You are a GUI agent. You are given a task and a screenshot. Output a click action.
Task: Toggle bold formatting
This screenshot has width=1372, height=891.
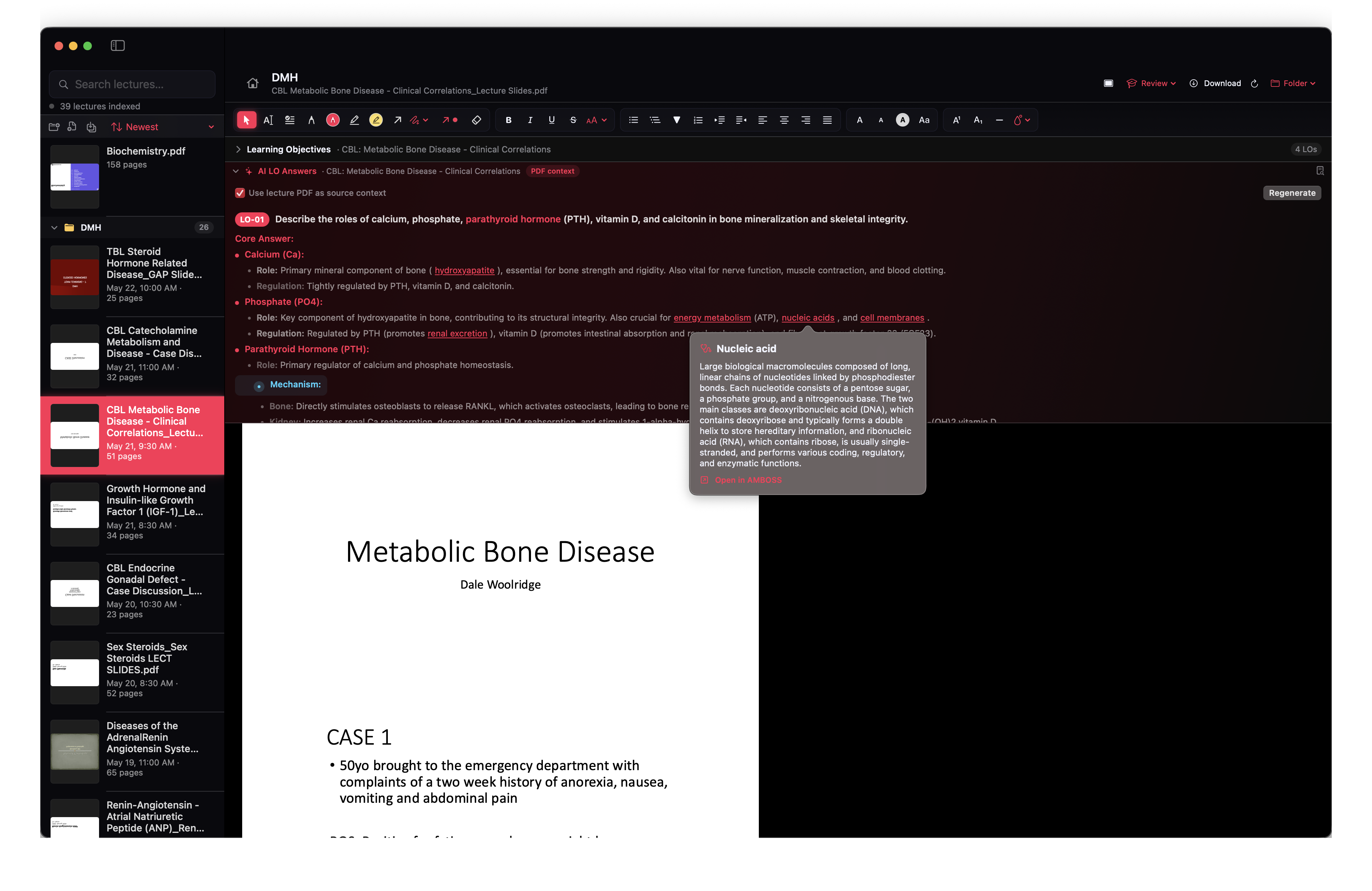(x=508, y=120)
